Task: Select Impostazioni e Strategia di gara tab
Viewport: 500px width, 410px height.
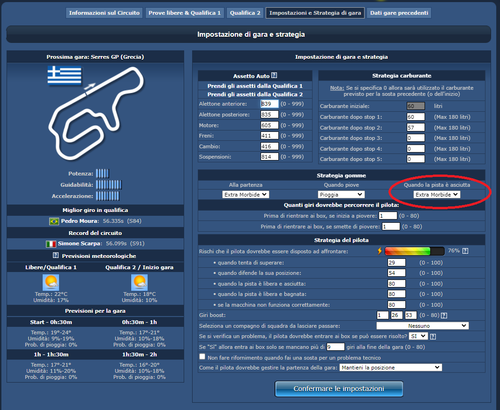Action: [315, 13]
